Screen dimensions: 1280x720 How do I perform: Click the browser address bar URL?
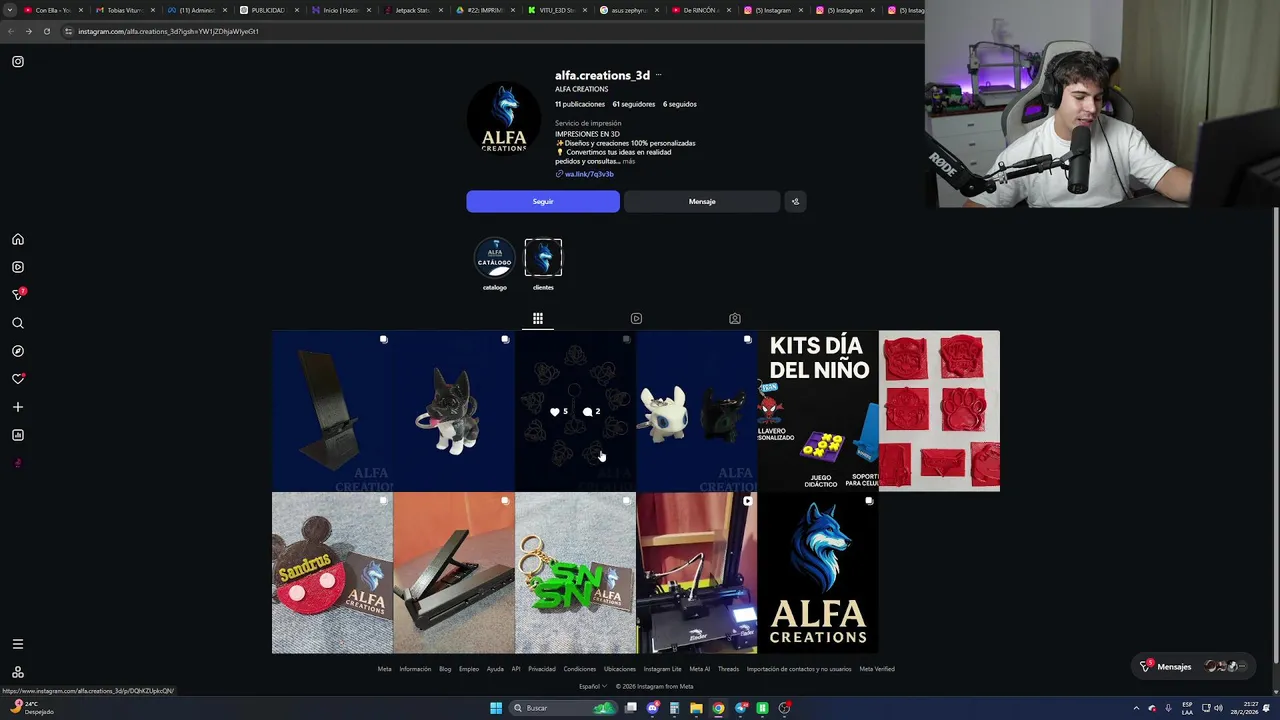[168, 31]
